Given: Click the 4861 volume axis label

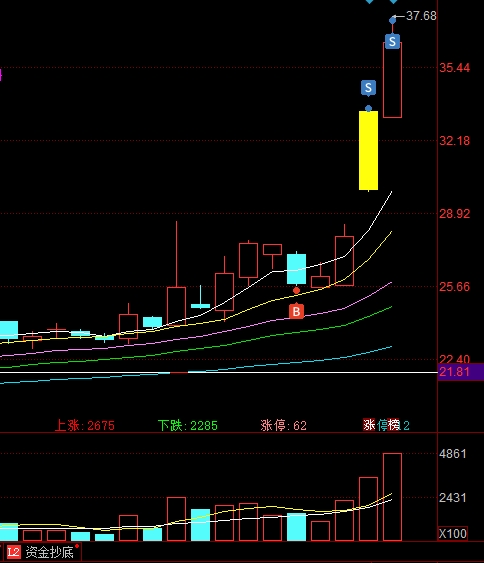Looking at the screenshot, I should point(452,454).
